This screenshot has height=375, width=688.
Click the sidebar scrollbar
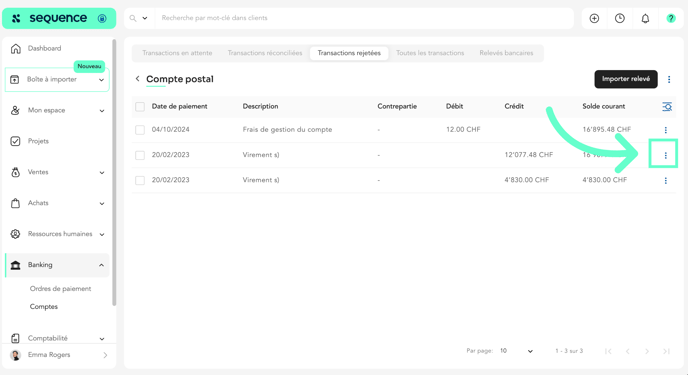click(114, 172)
